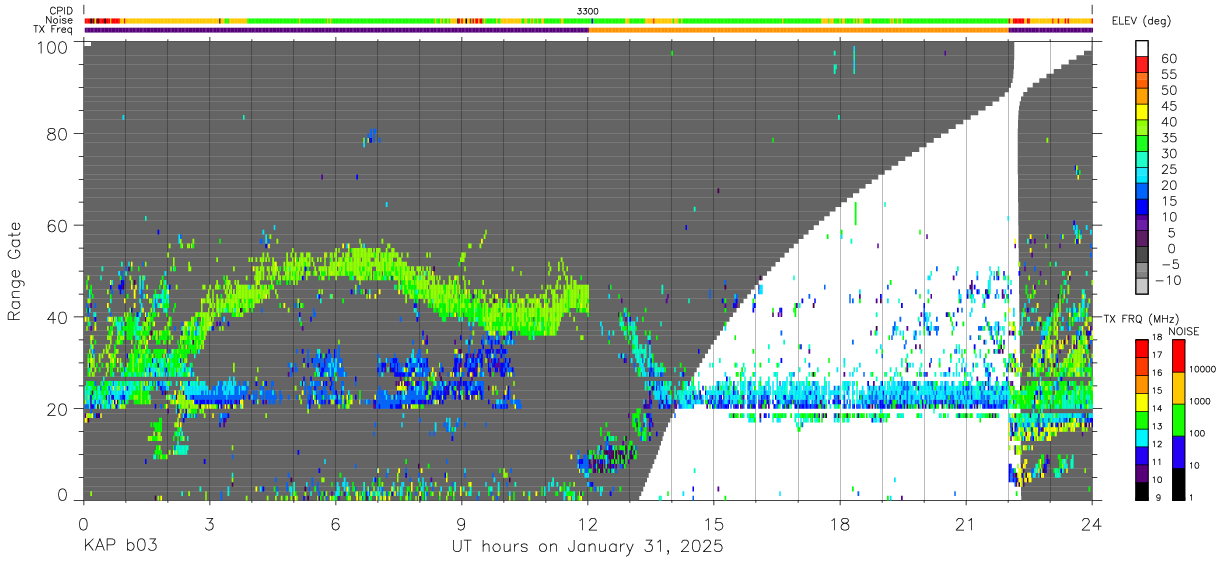Image resolution: width=1228 pixels, height=567 pixels.
Task: Click the 24 tick label on UT hours axis
Action: click(x=1092, y=523)
